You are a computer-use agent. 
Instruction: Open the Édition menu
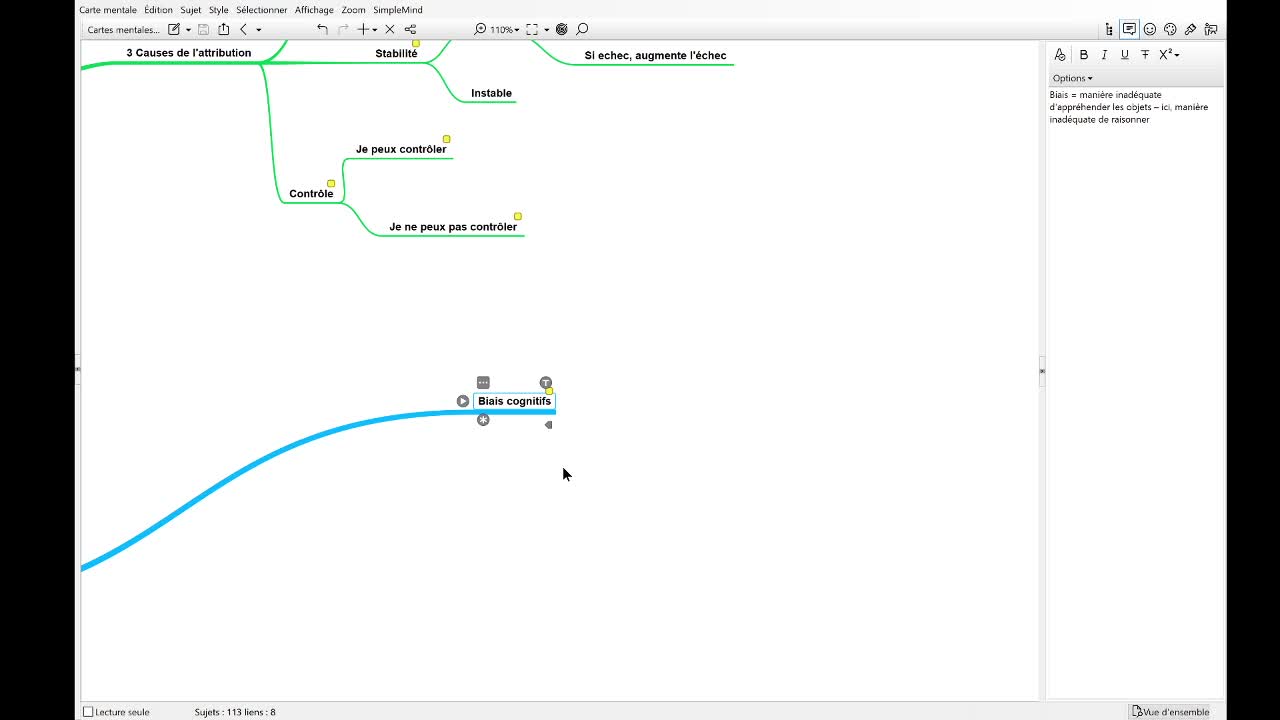[158, 10]
